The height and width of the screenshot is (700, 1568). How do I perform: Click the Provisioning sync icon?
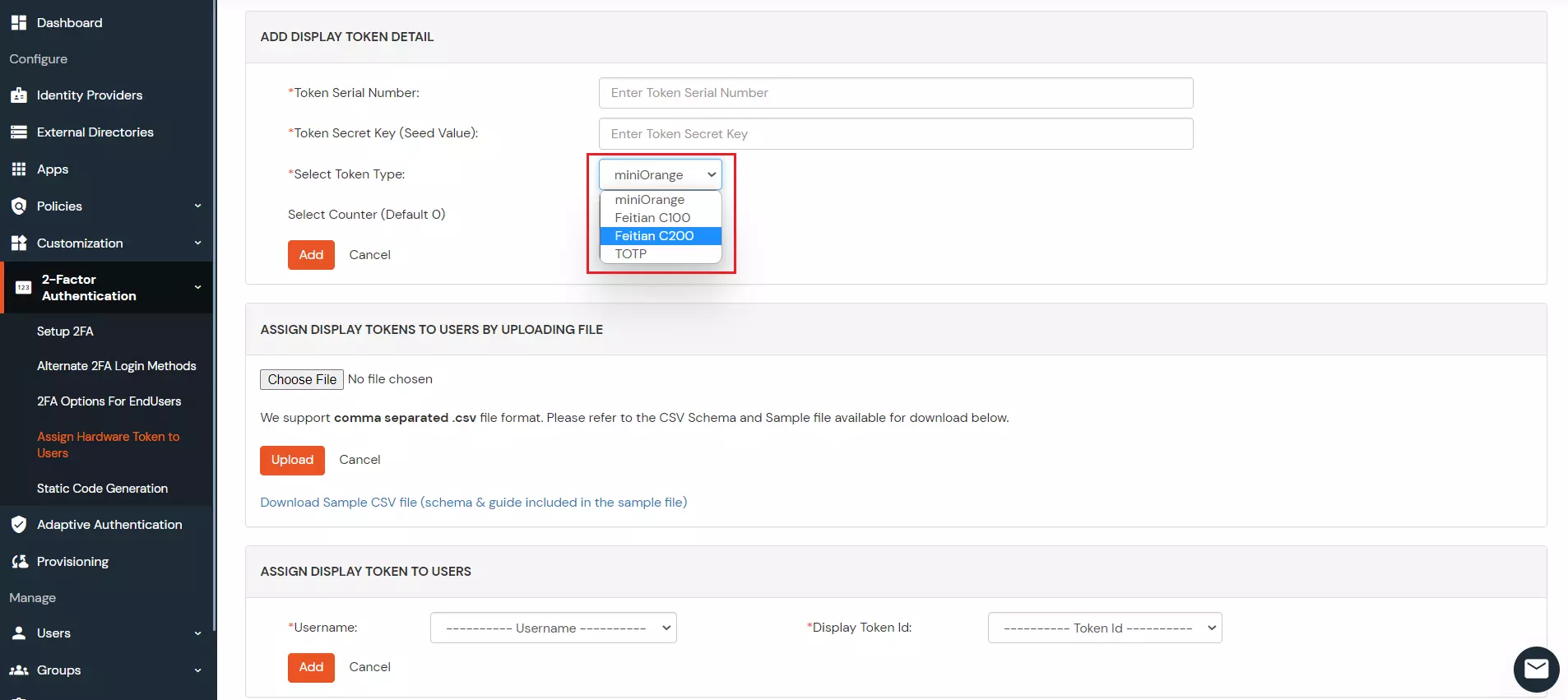pos(19,562)
